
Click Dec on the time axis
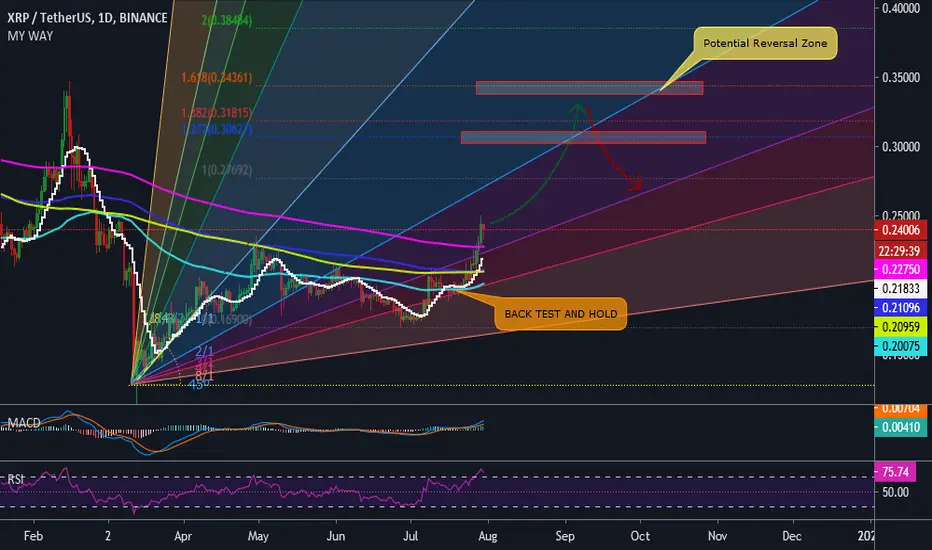[x=792, y=536]
